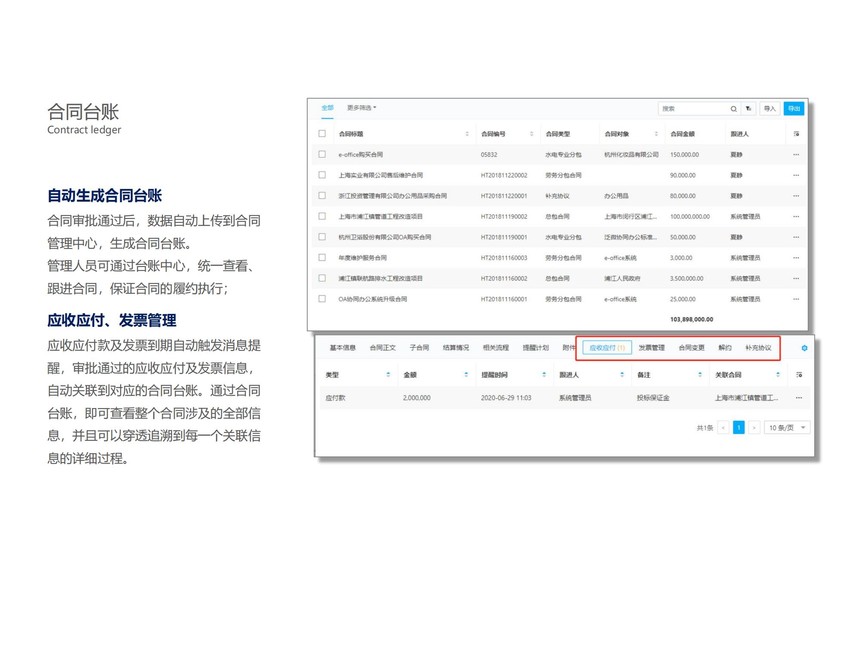Open column settings in contract table header
The image size is (860, 645).
click(796, 133)
